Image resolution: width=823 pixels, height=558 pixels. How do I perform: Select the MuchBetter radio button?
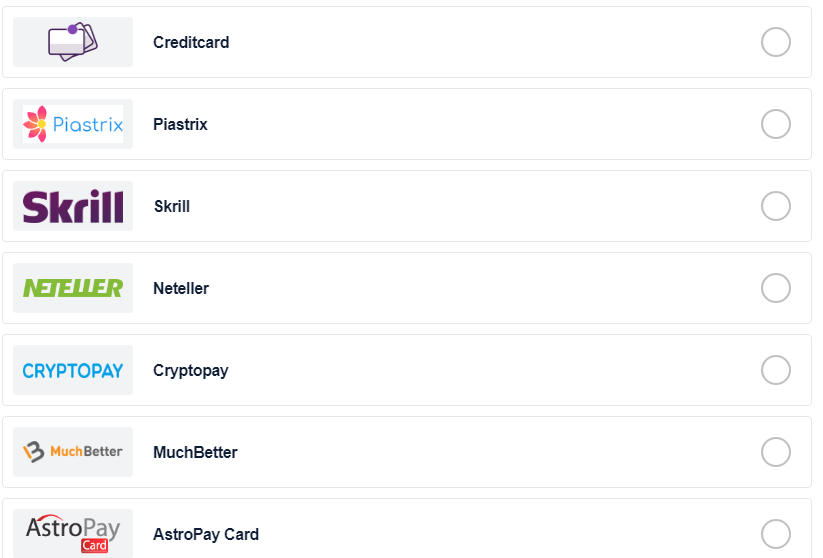point(776,452)
